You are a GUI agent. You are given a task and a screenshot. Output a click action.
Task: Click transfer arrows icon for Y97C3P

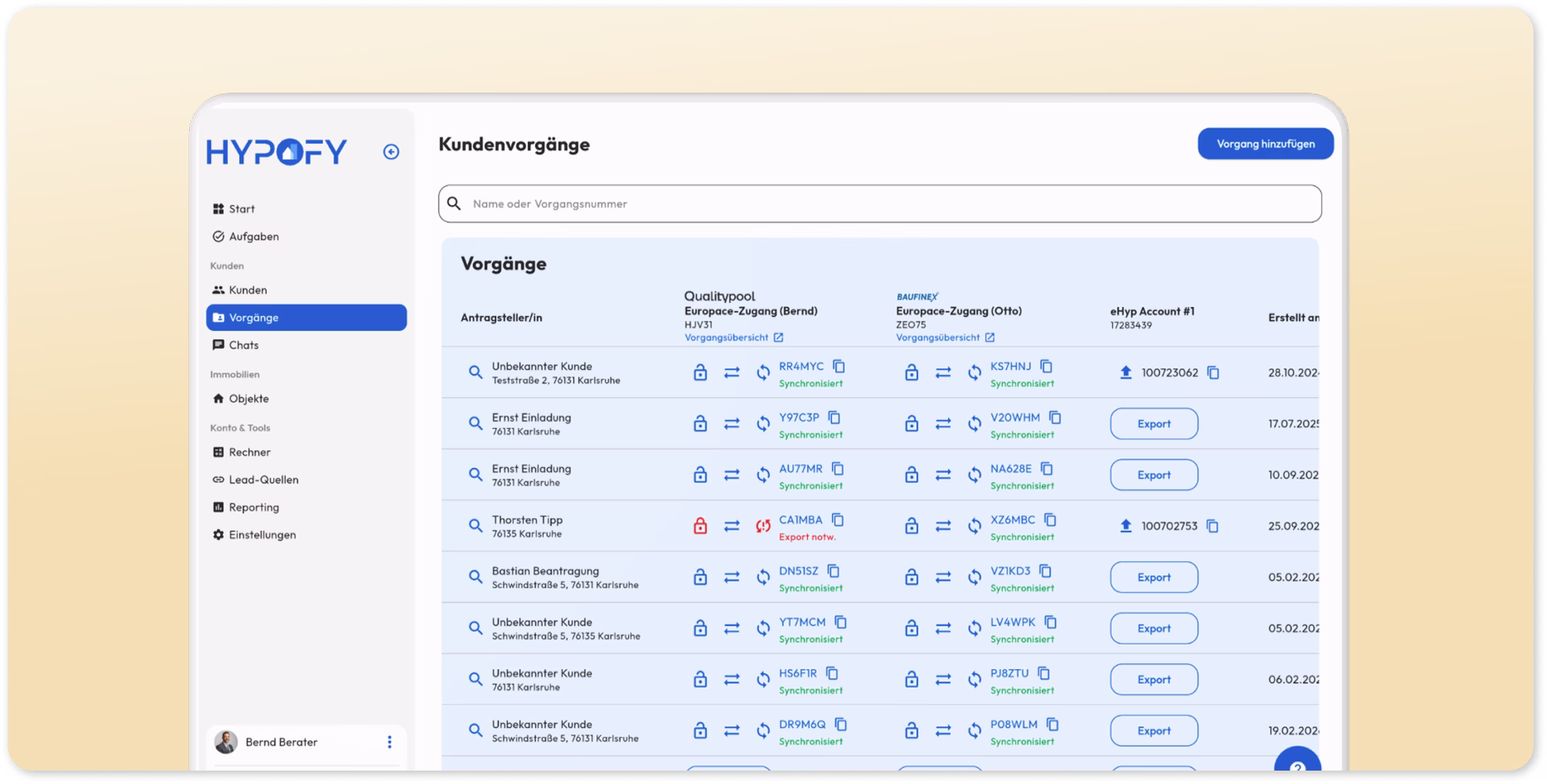(x=731, y=424)
